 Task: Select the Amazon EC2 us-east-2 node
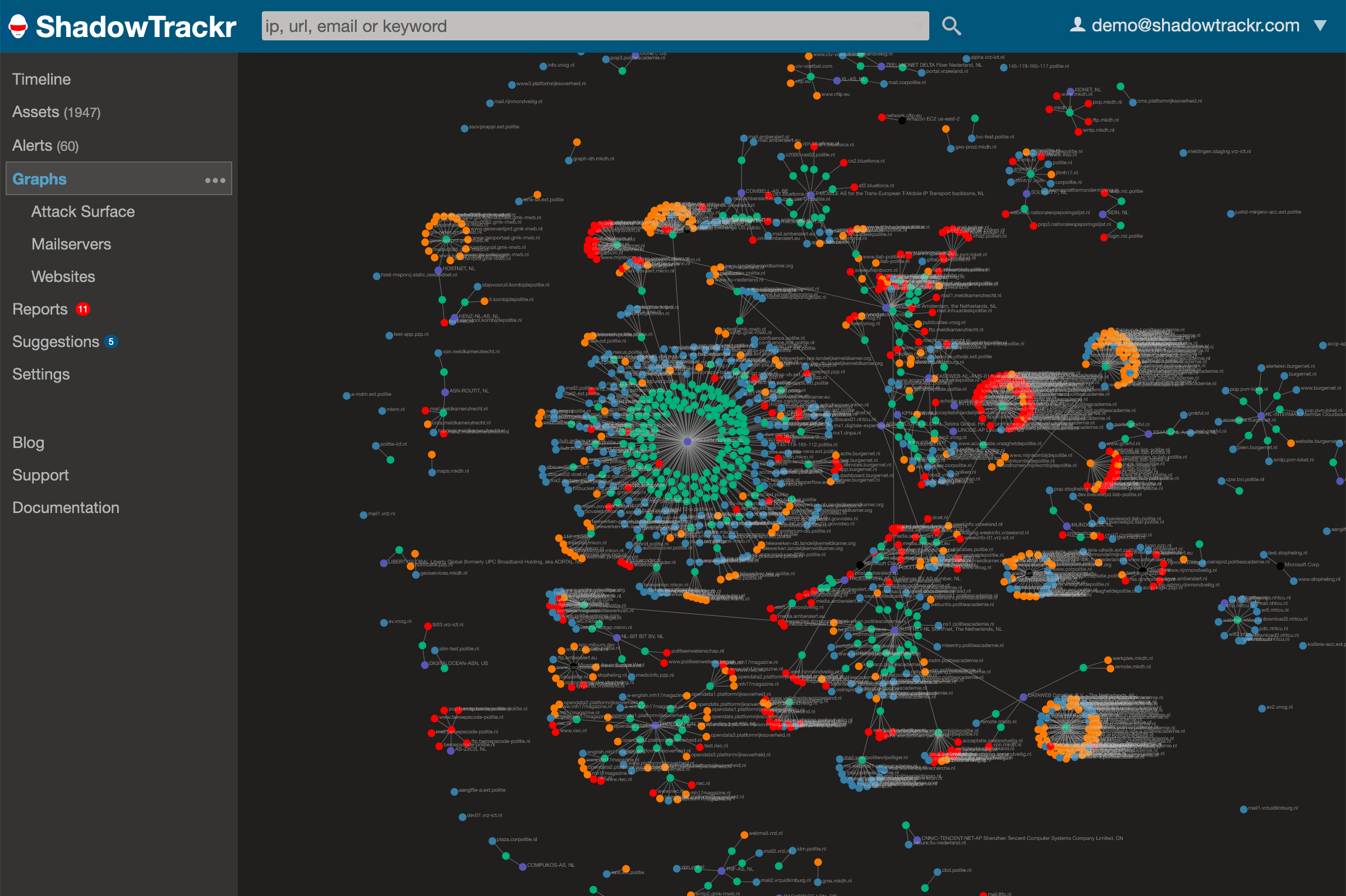click(902, 120)
